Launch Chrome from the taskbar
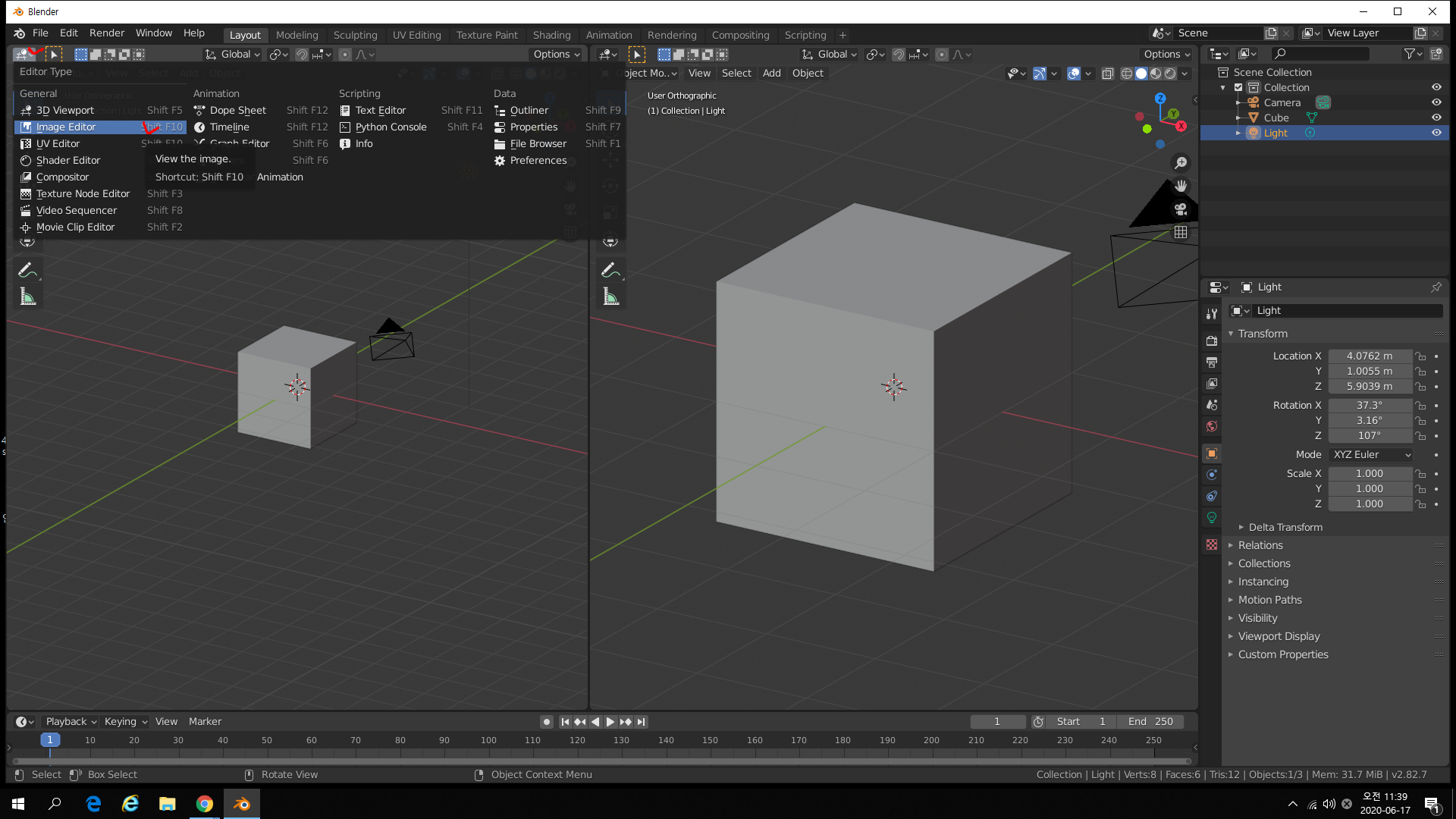1456x819 pixels. pos(205,804)
